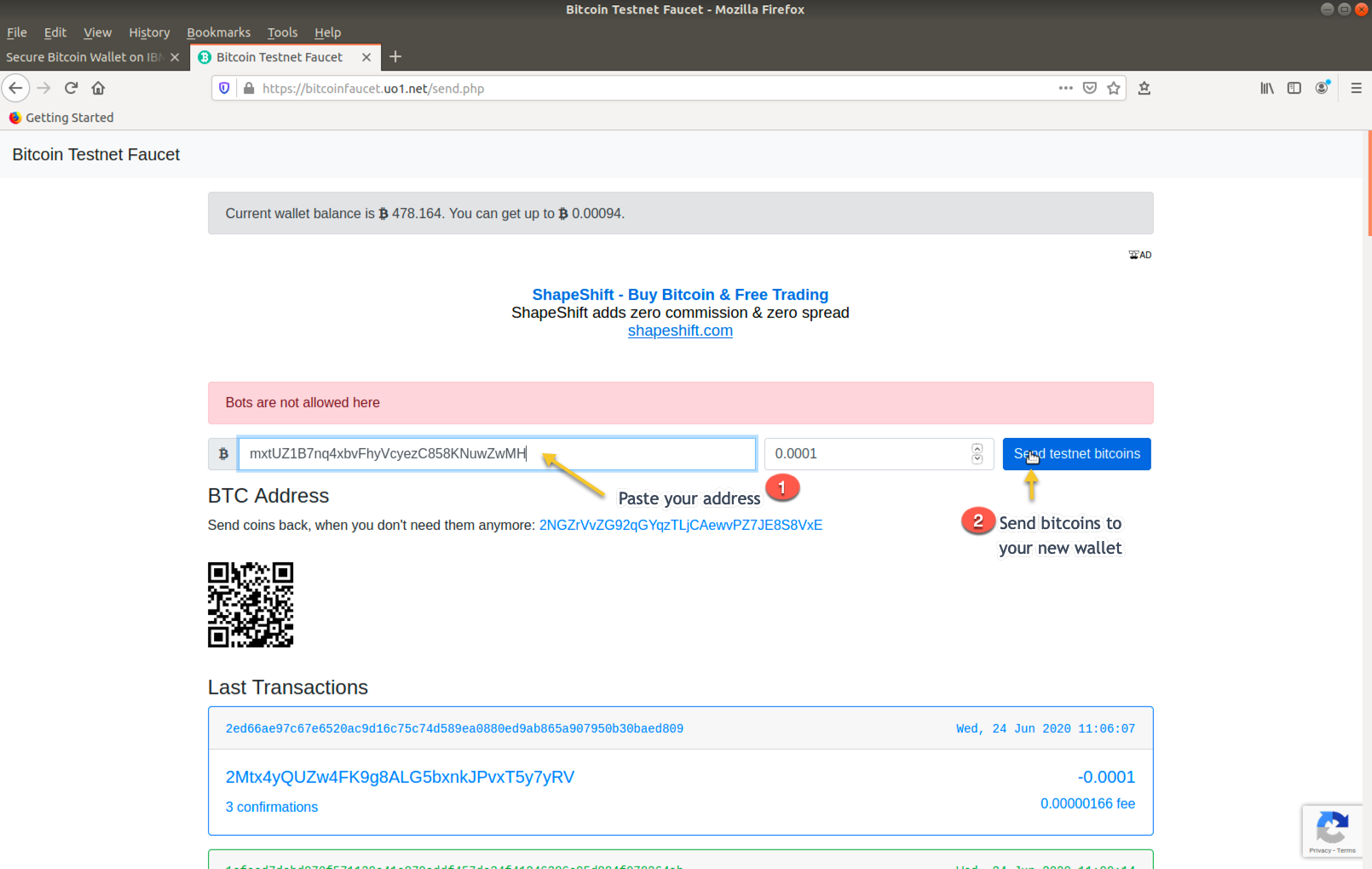1372x869 pixels.
Task: Increase amount with stepper up arrow
Action: (977, 448)
